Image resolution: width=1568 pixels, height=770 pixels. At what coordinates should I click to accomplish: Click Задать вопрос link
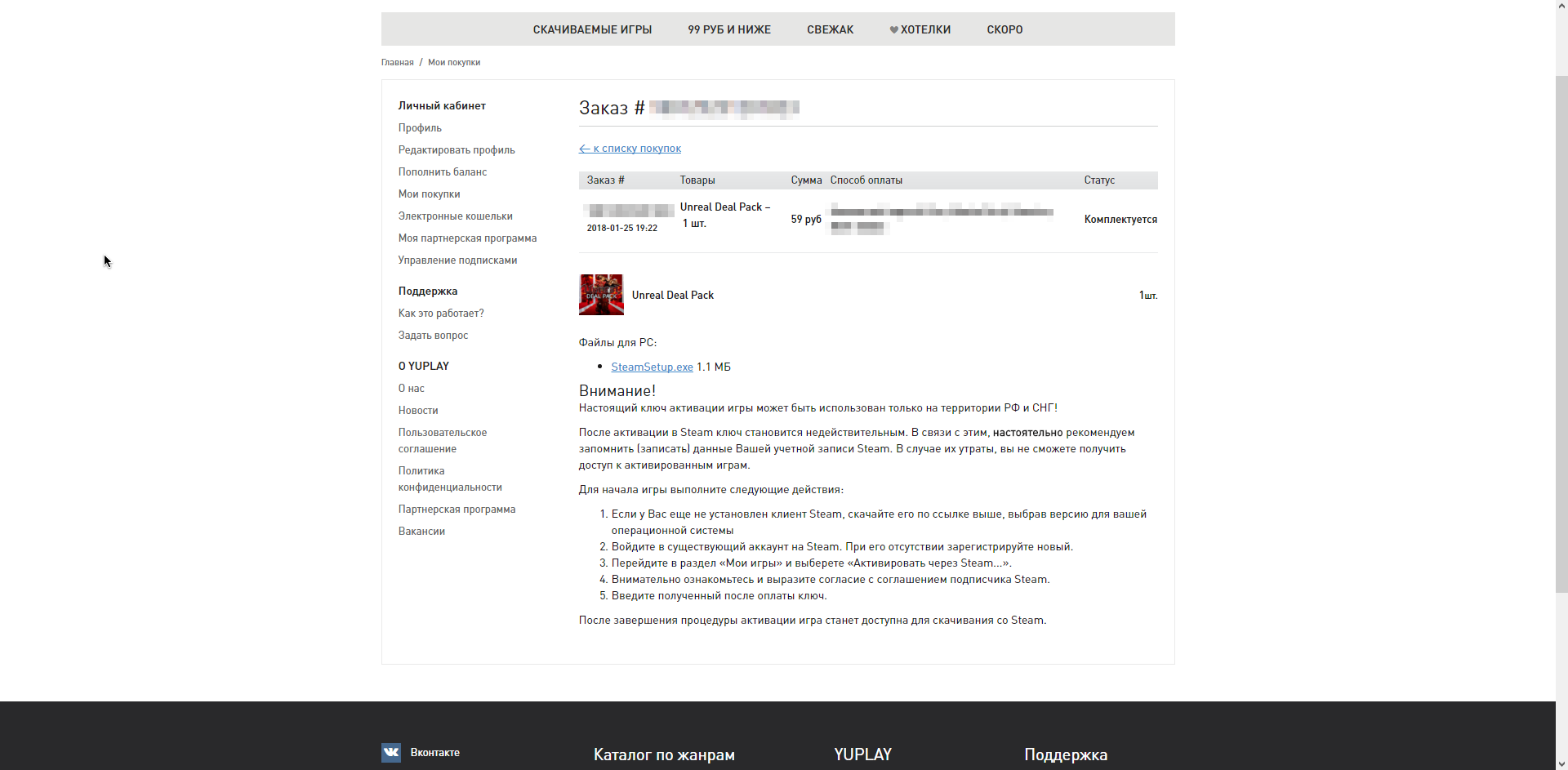(x=433, y=335)
